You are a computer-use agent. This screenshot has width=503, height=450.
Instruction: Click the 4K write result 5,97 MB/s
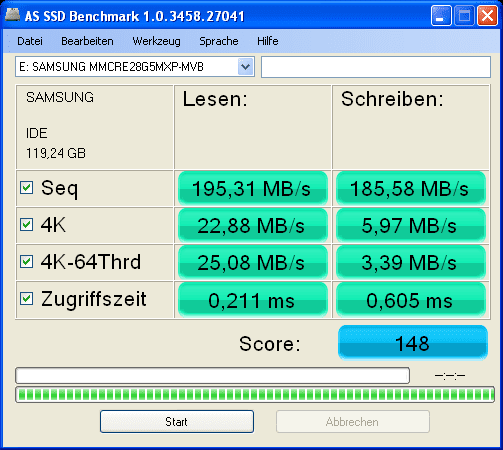tap(411, 225)
